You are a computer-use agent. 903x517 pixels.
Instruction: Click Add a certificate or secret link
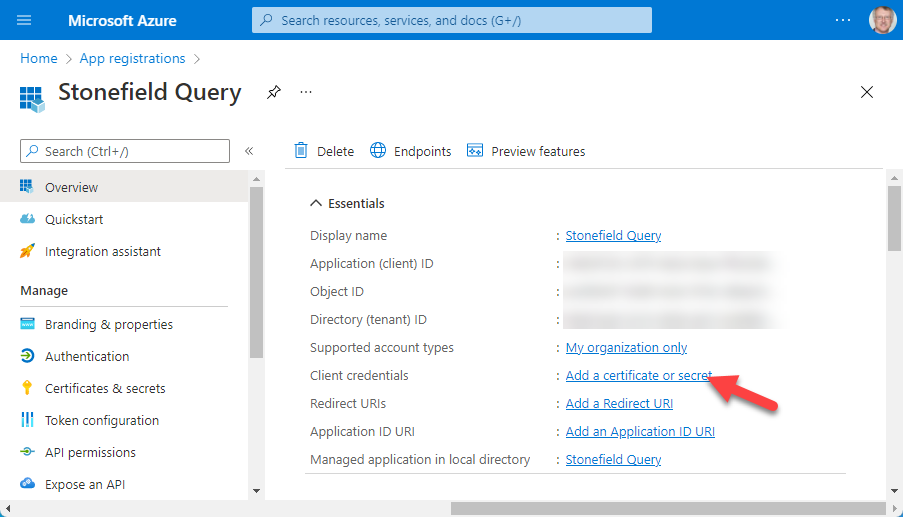(x=638, y=376)
